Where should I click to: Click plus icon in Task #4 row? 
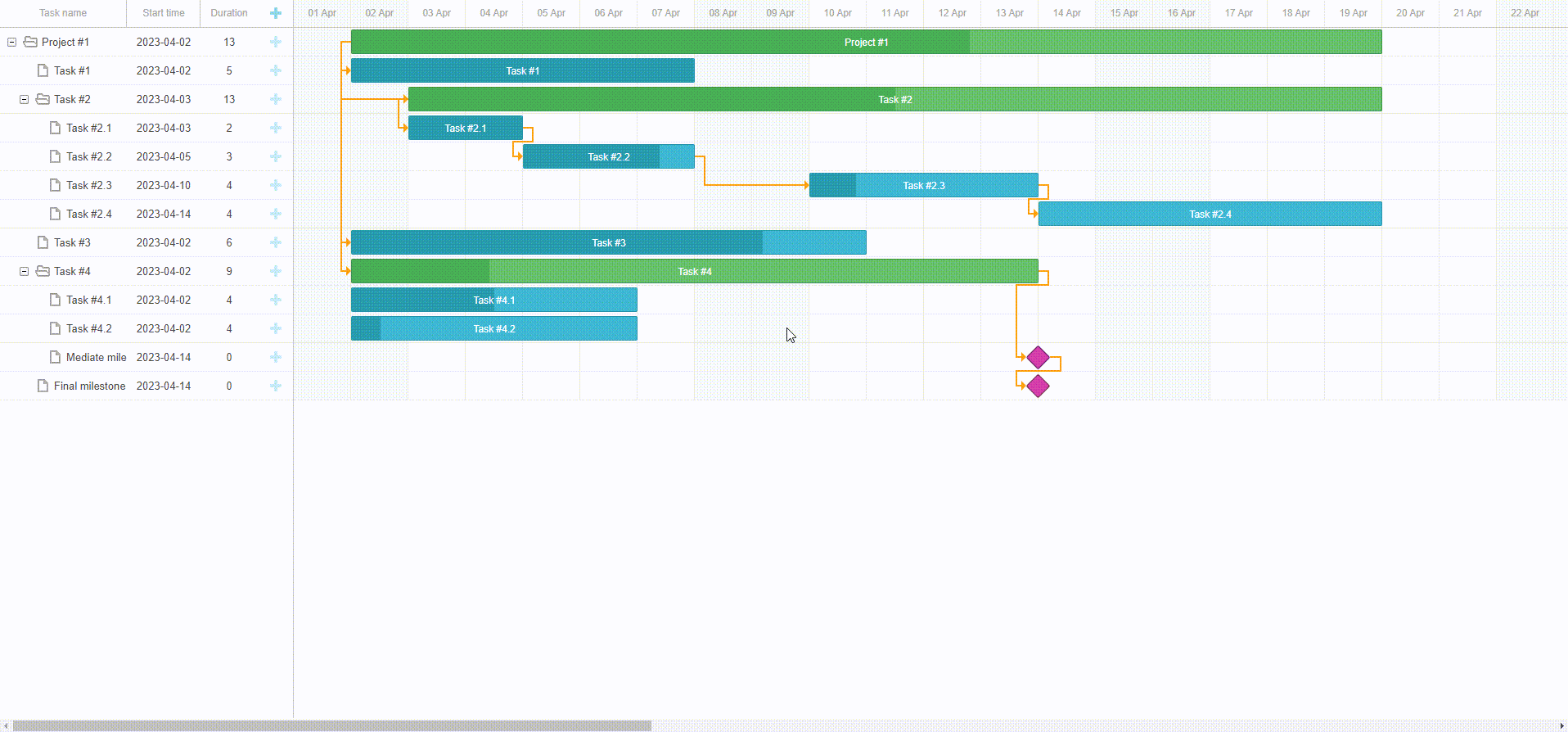(x=276, y=271)
